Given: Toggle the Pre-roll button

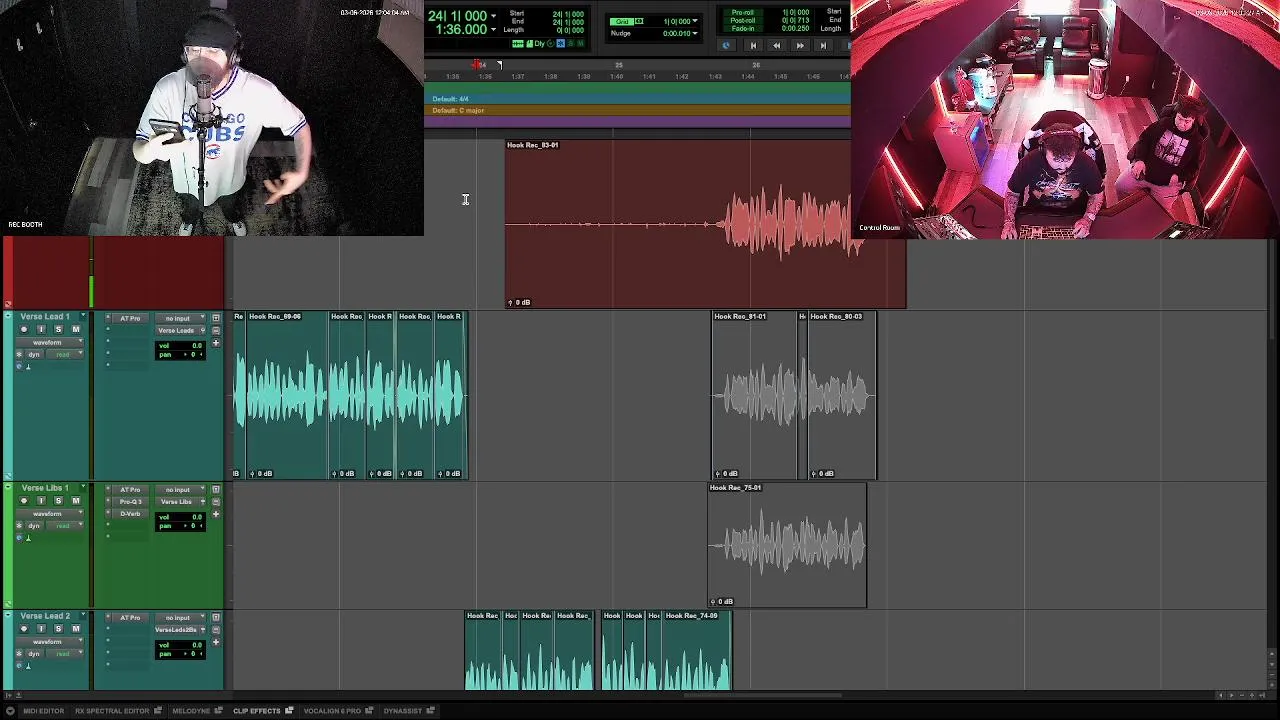Looking at the screenshot, I should [x=743, y=12].
